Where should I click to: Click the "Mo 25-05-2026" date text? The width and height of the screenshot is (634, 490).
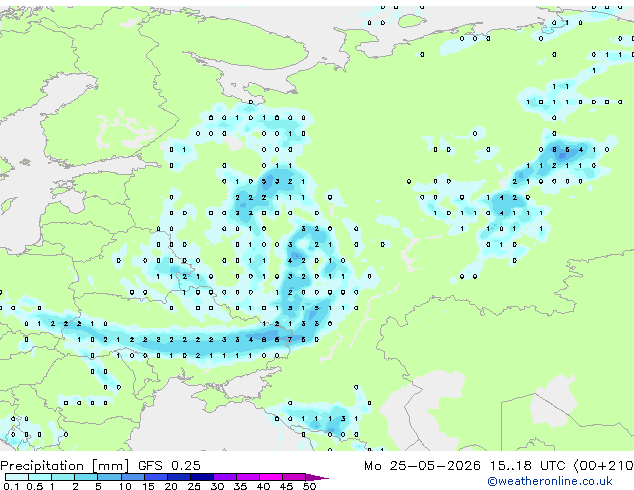423,466
